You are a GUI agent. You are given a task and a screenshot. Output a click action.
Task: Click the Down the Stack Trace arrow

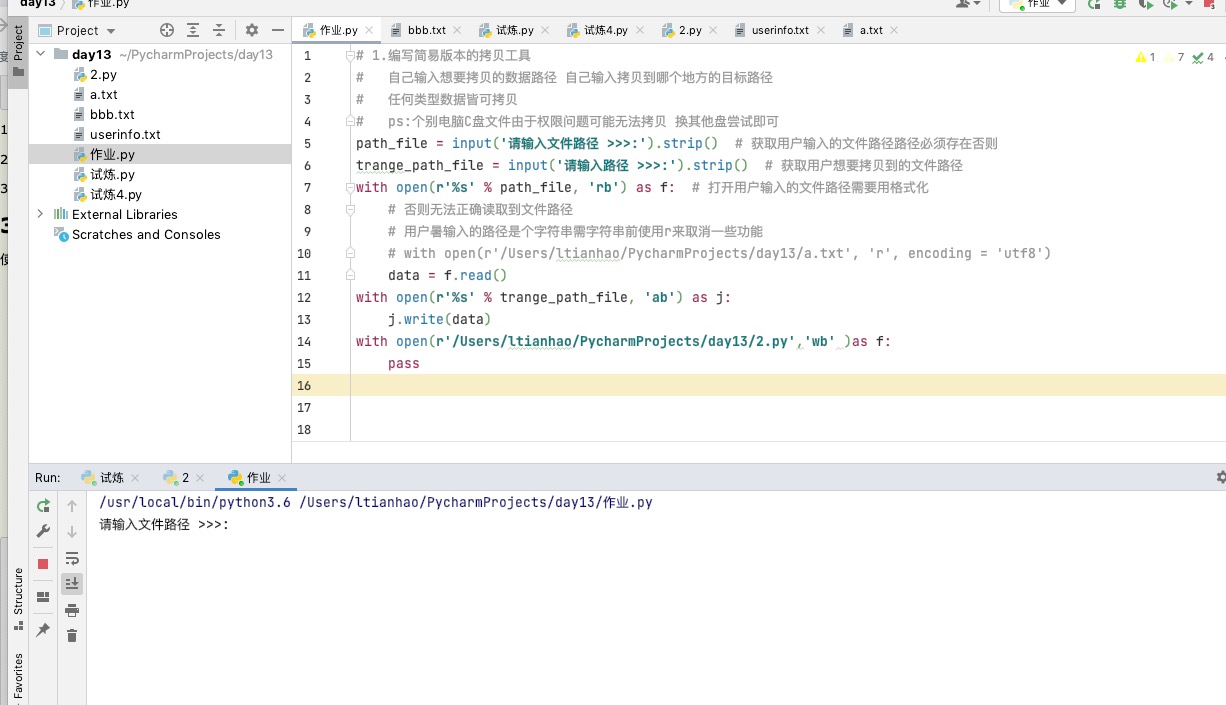coord(72,531)
